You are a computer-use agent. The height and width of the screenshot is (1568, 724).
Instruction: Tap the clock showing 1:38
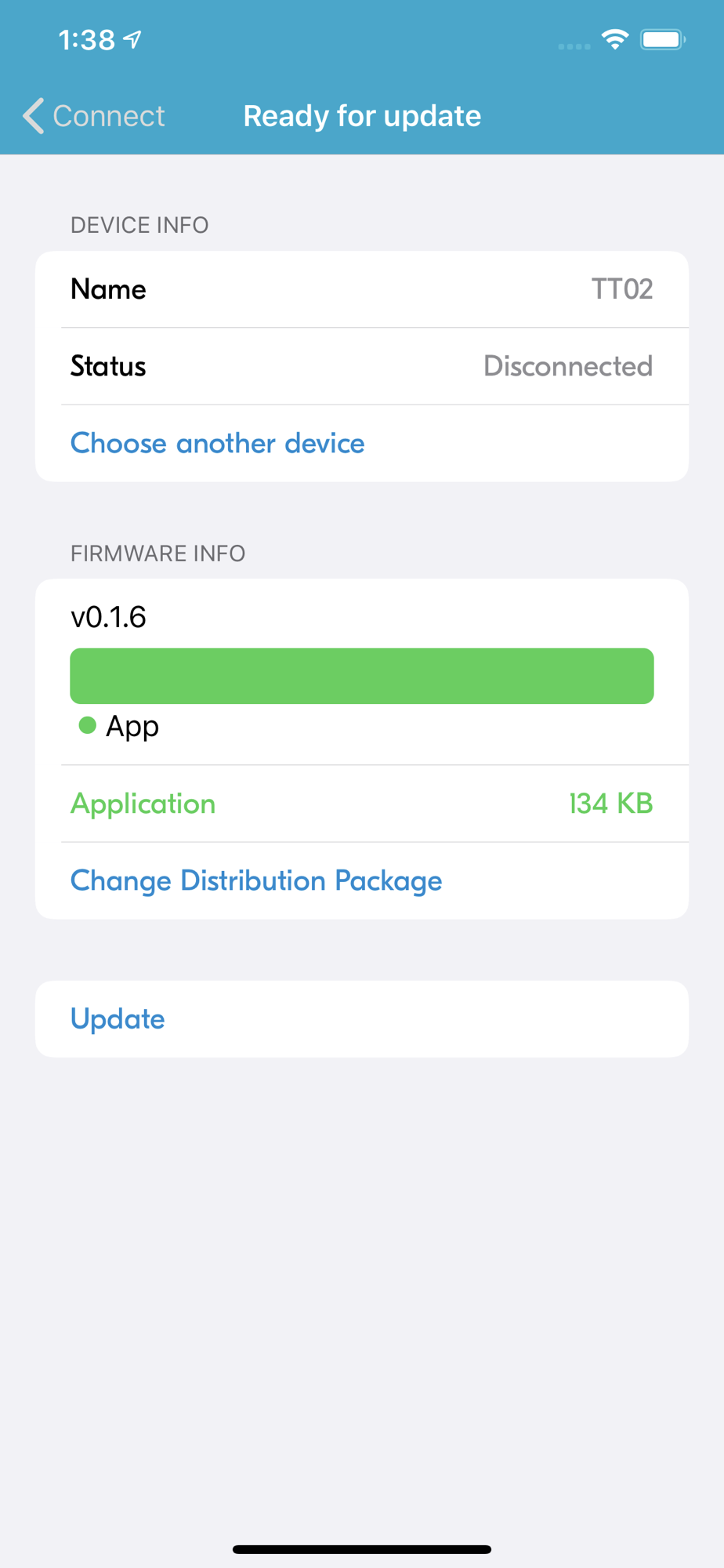[x=87, y=39]
